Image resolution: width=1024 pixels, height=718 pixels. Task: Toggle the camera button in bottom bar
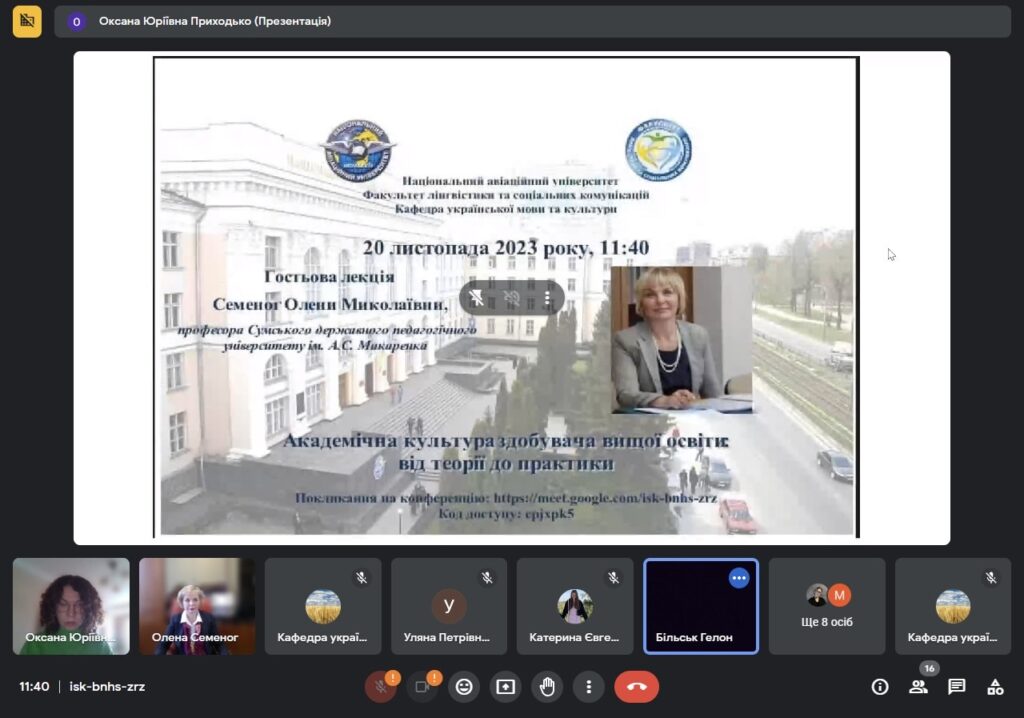click(422, 687)
